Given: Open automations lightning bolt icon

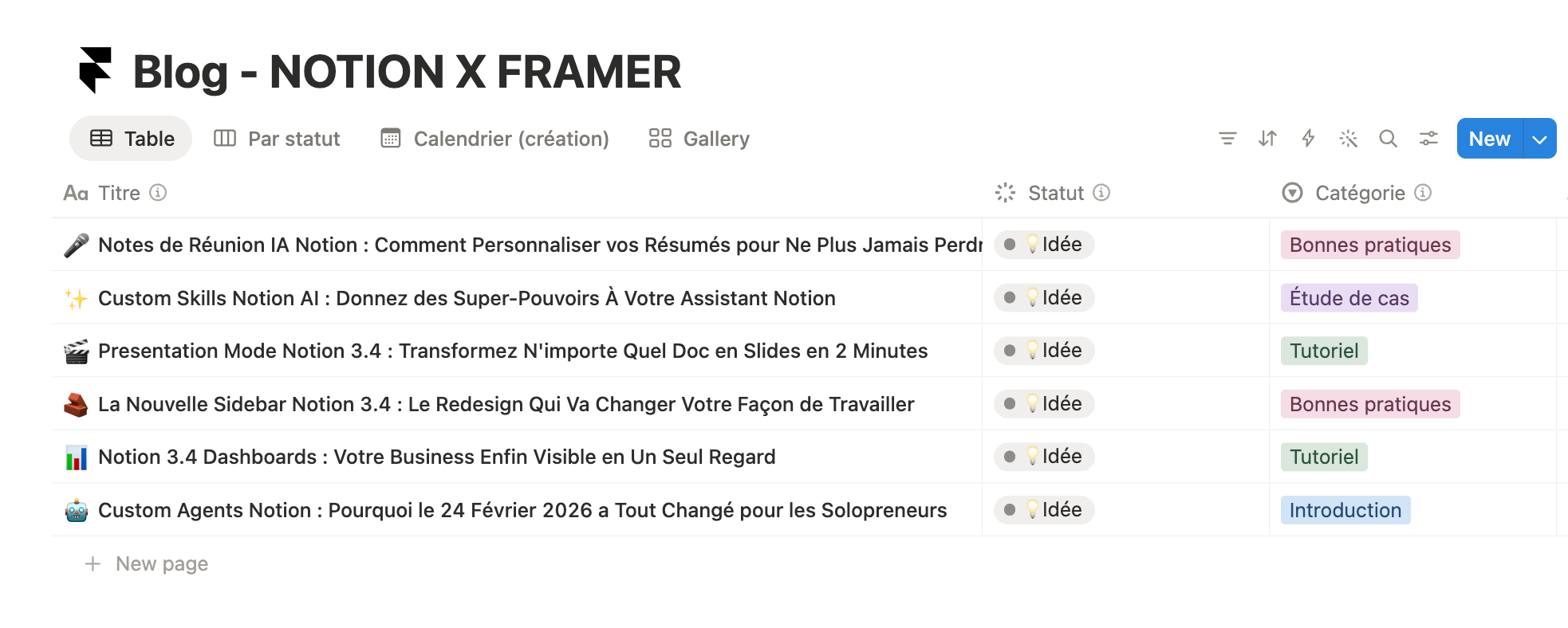Looking at the screenshot, I should tap(1308, 139).
